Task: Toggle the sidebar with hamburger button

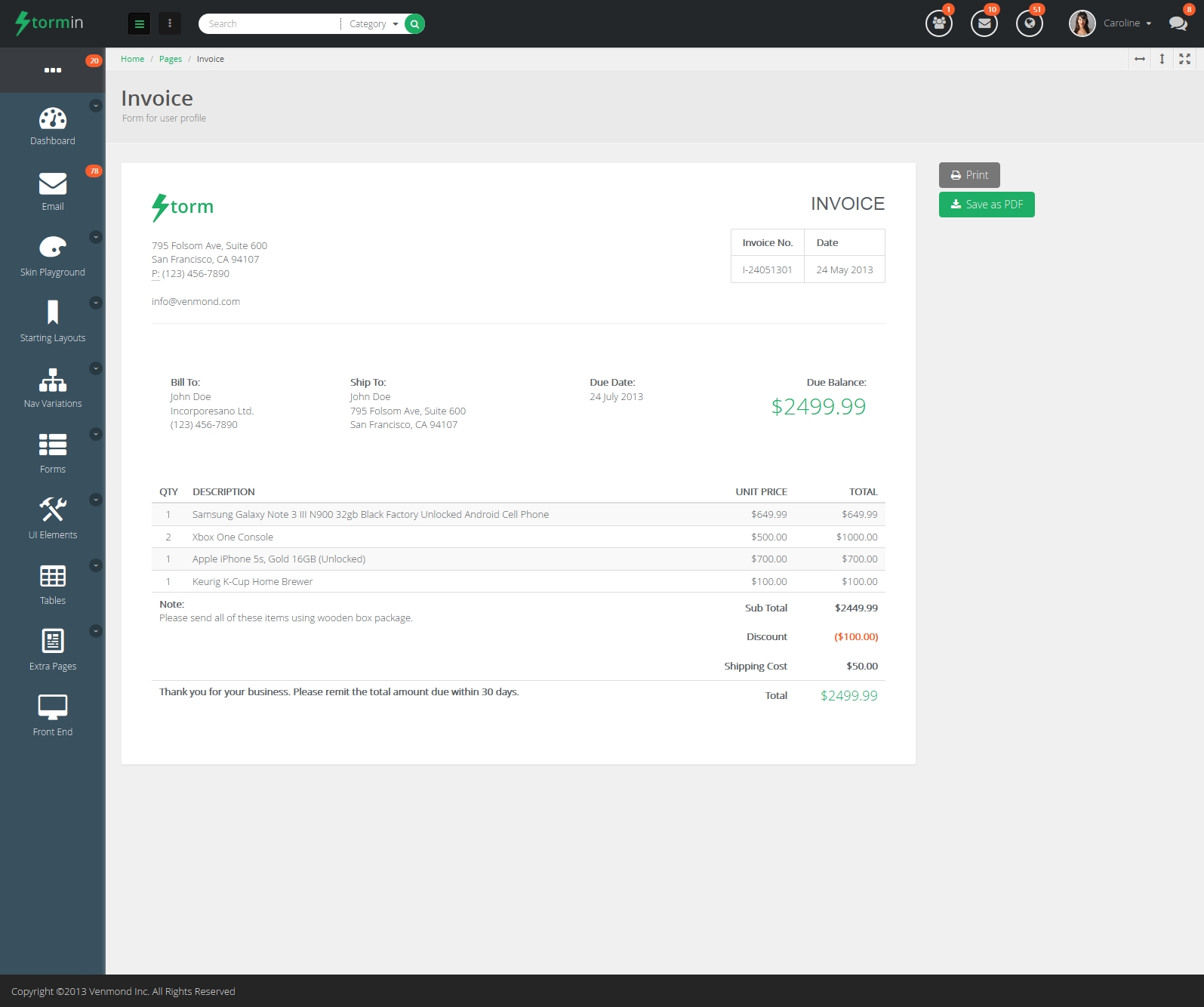Action: (139, 24)
